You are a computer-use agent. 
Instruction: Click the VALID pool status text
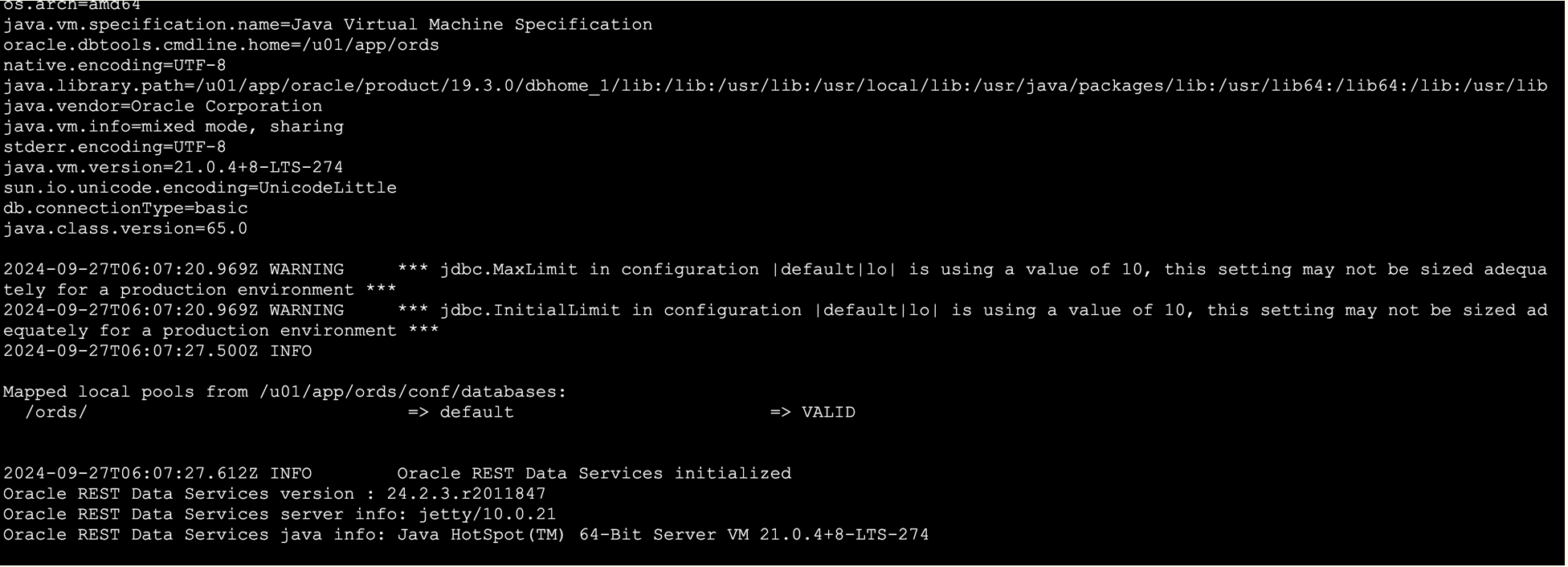[828, 413]
